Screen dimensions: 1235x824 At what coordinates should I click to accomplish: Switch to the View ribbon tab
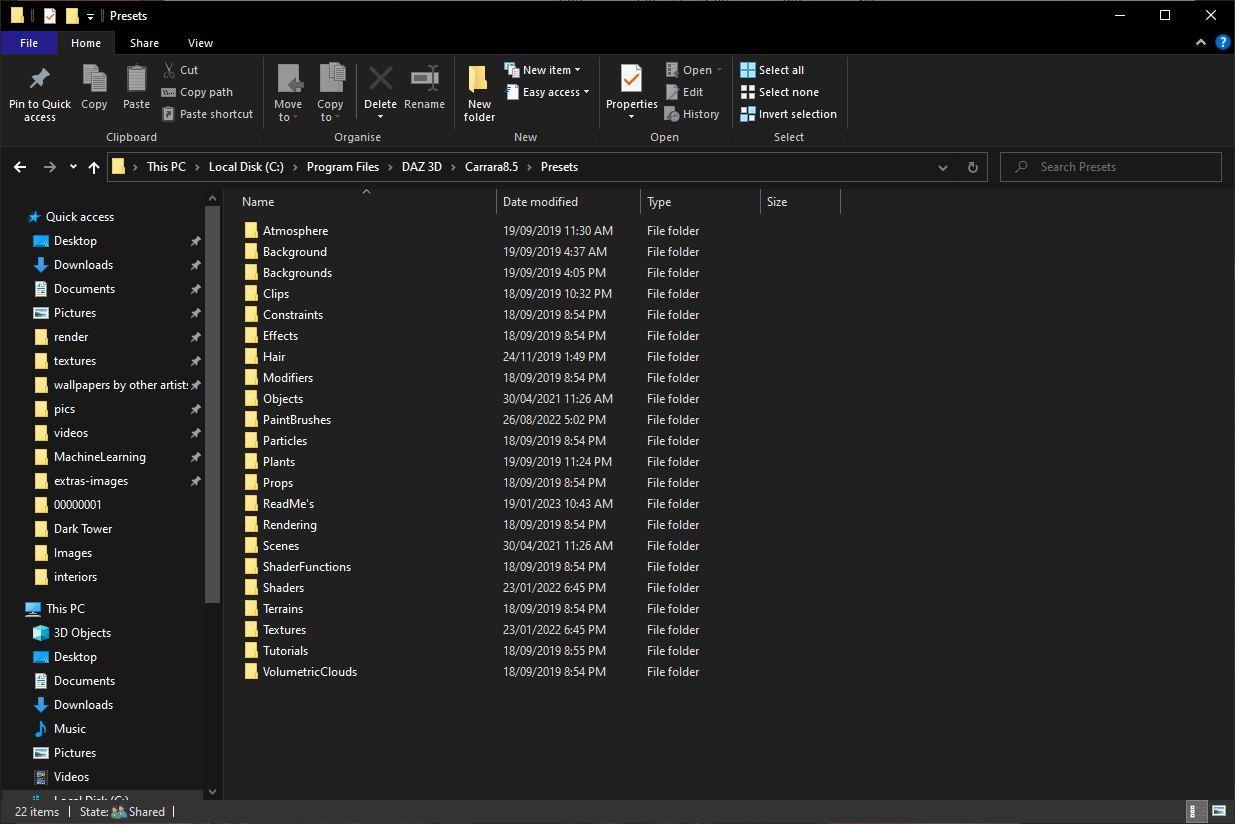200,43
